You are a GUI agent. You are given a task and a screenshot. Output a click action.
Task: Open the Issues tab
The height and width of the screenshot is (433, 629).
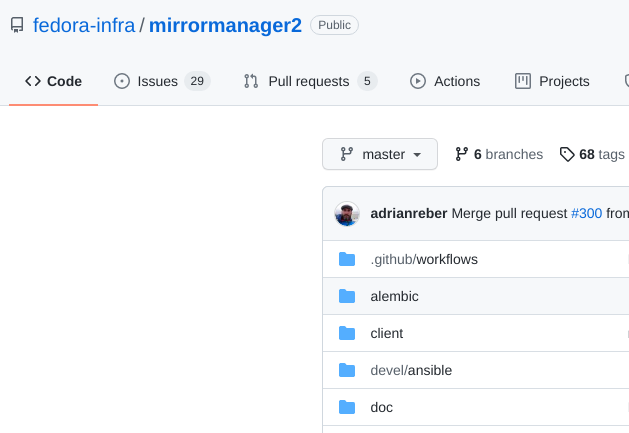pos(162,81)
